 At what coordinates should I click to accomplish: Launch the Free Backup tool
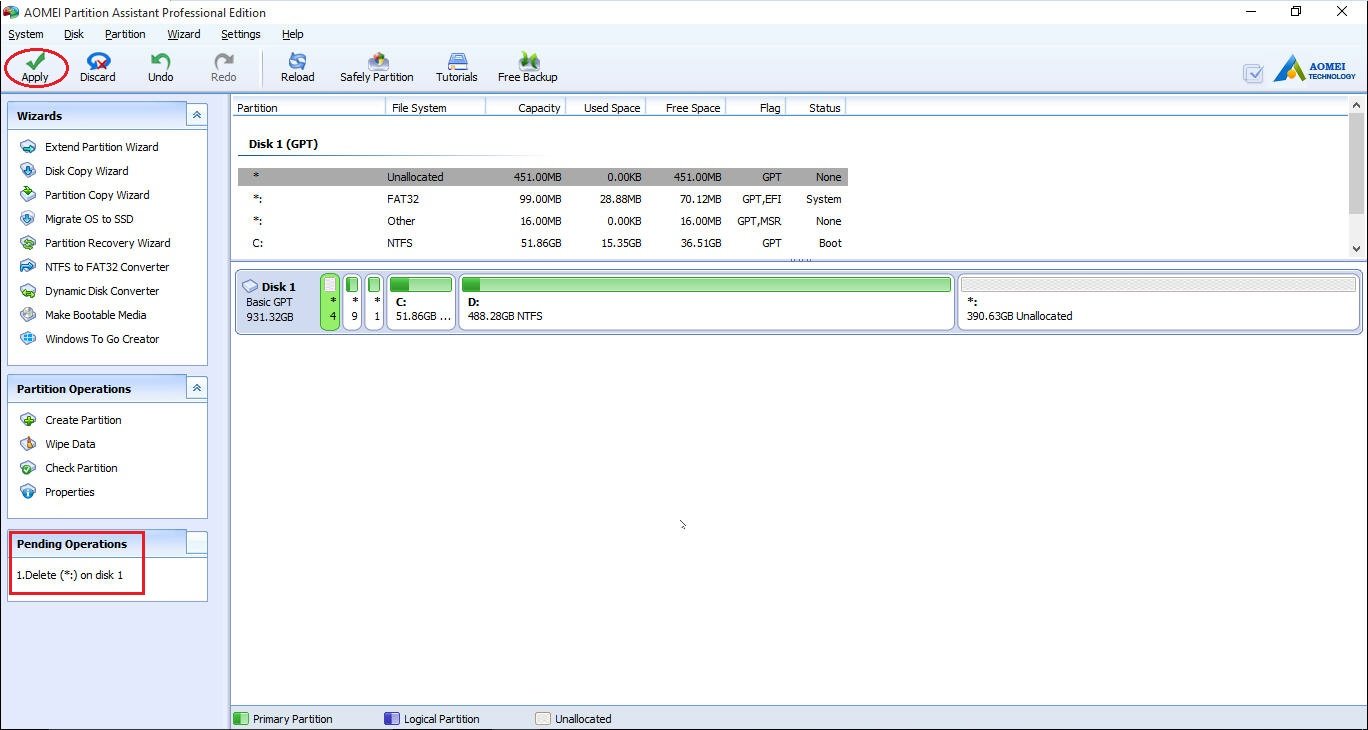(528, 67)
